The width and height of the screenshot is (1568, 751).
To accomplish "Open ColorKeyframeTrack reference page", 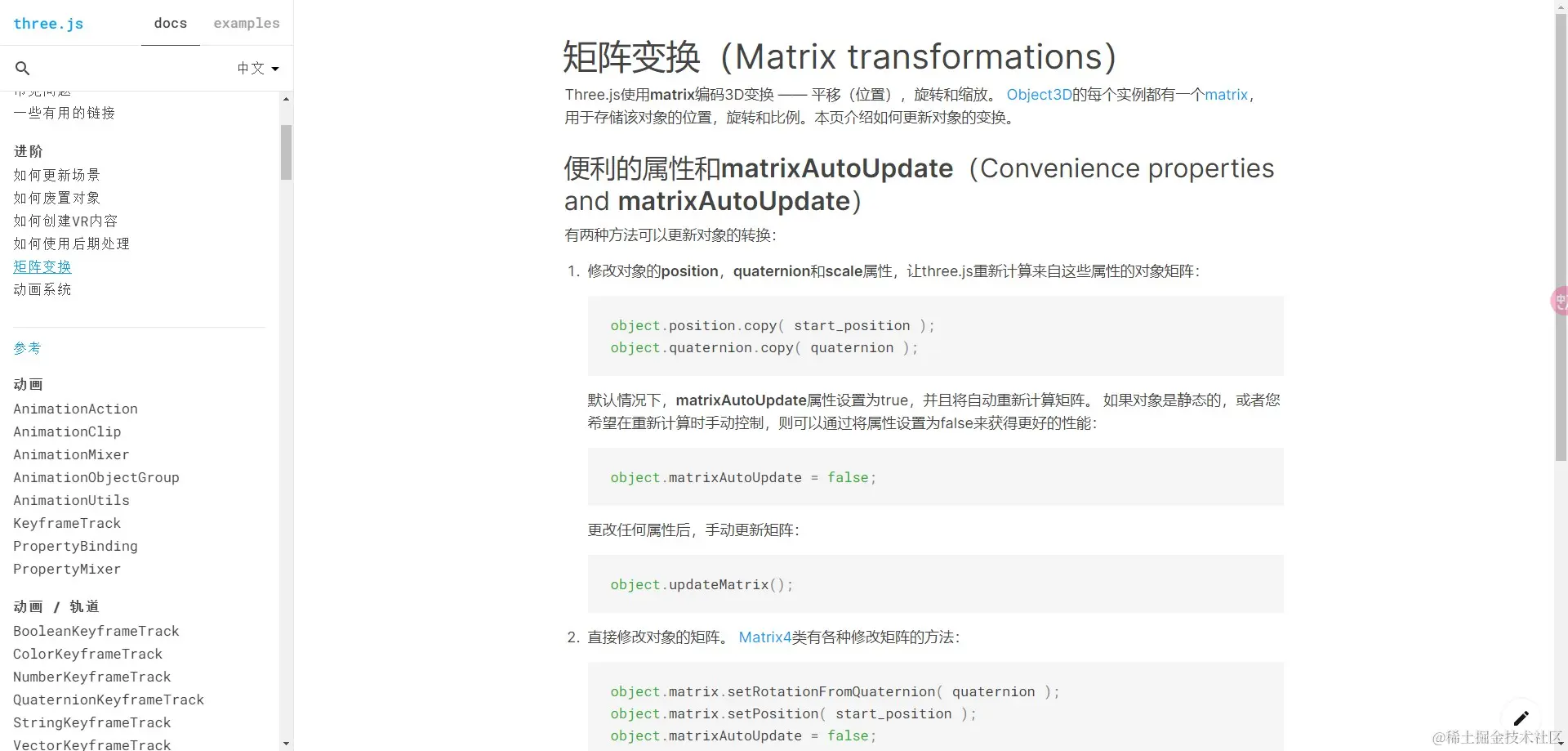I will coord(88,654).
